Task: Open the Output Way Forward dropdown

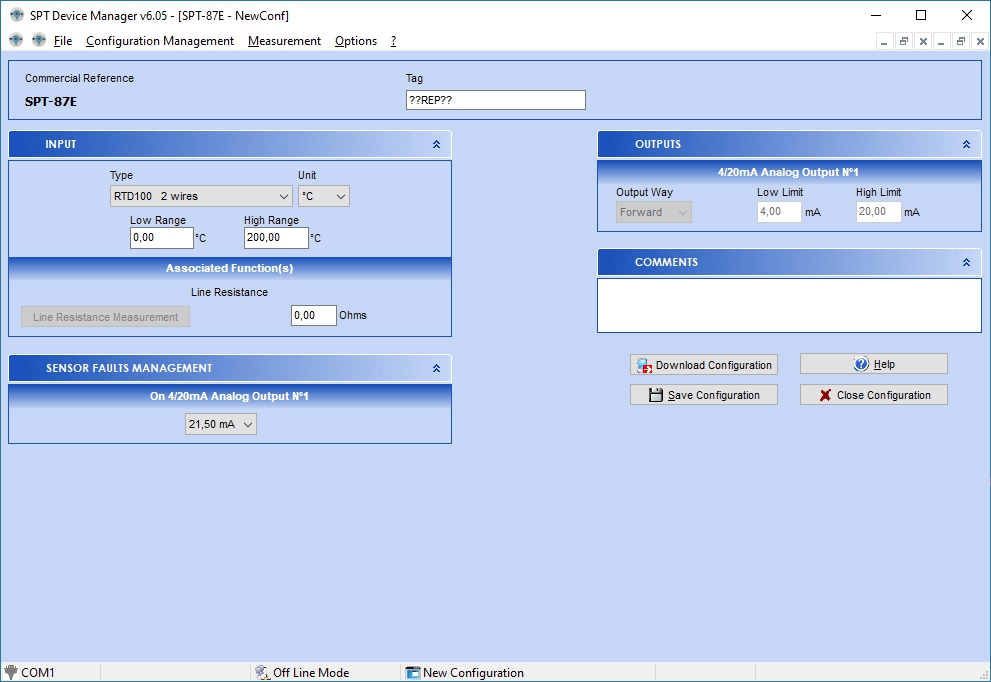Action: pos(654,212)
